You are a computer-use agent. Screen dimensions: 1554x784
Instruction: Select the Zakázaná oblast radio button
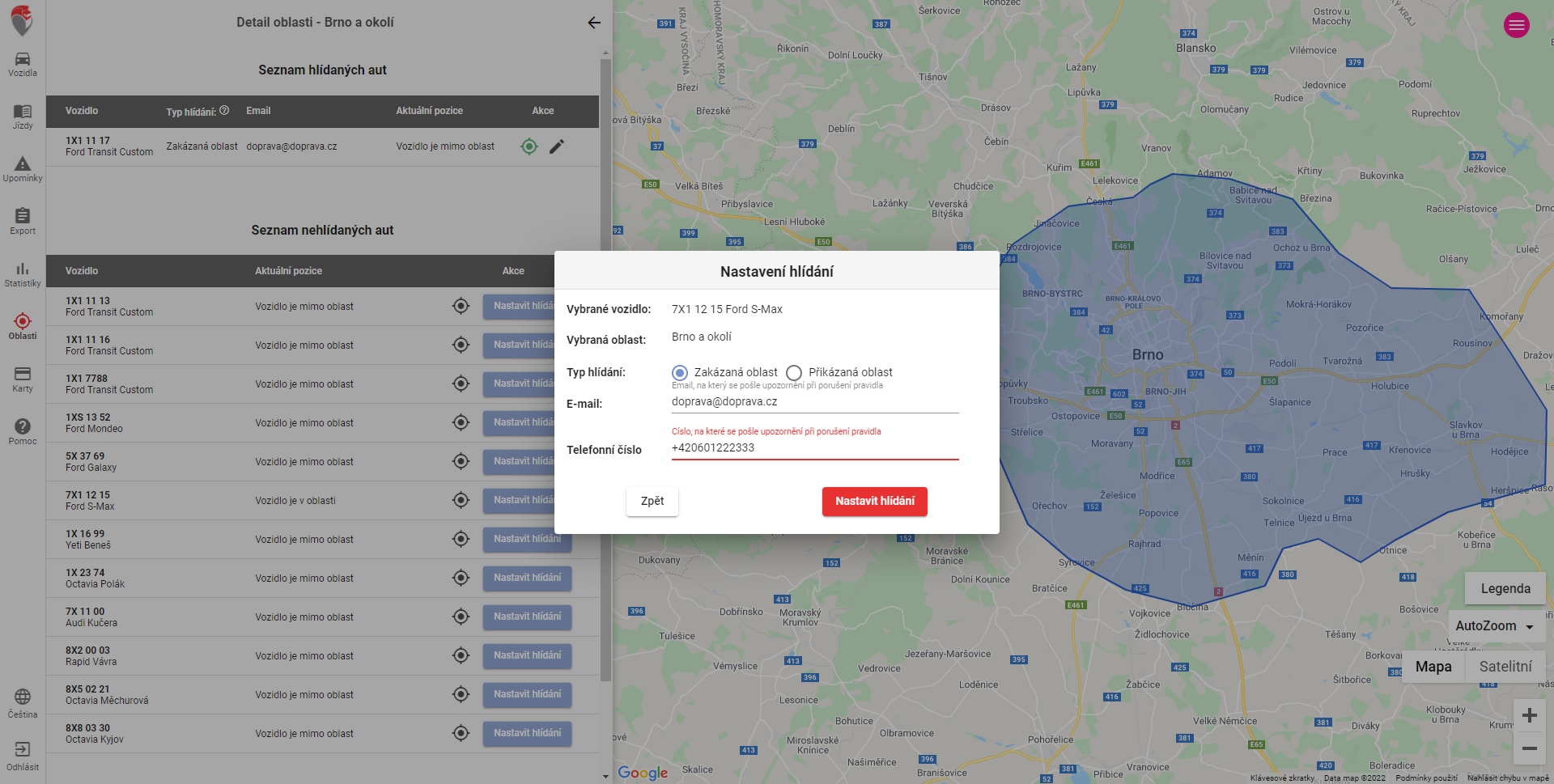point(680,373)
